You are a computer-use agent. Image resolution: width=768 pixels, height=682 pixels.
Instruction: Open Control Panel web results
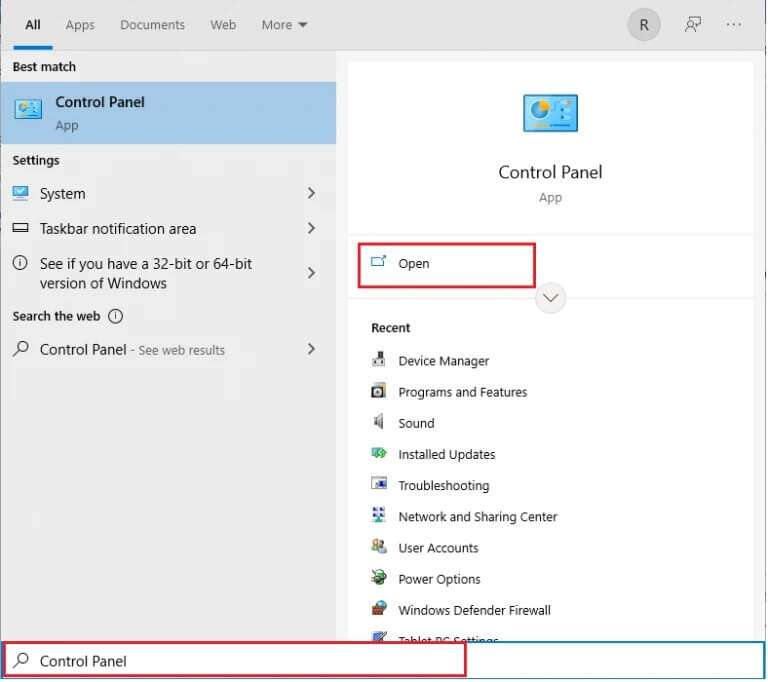click(168, 349)
